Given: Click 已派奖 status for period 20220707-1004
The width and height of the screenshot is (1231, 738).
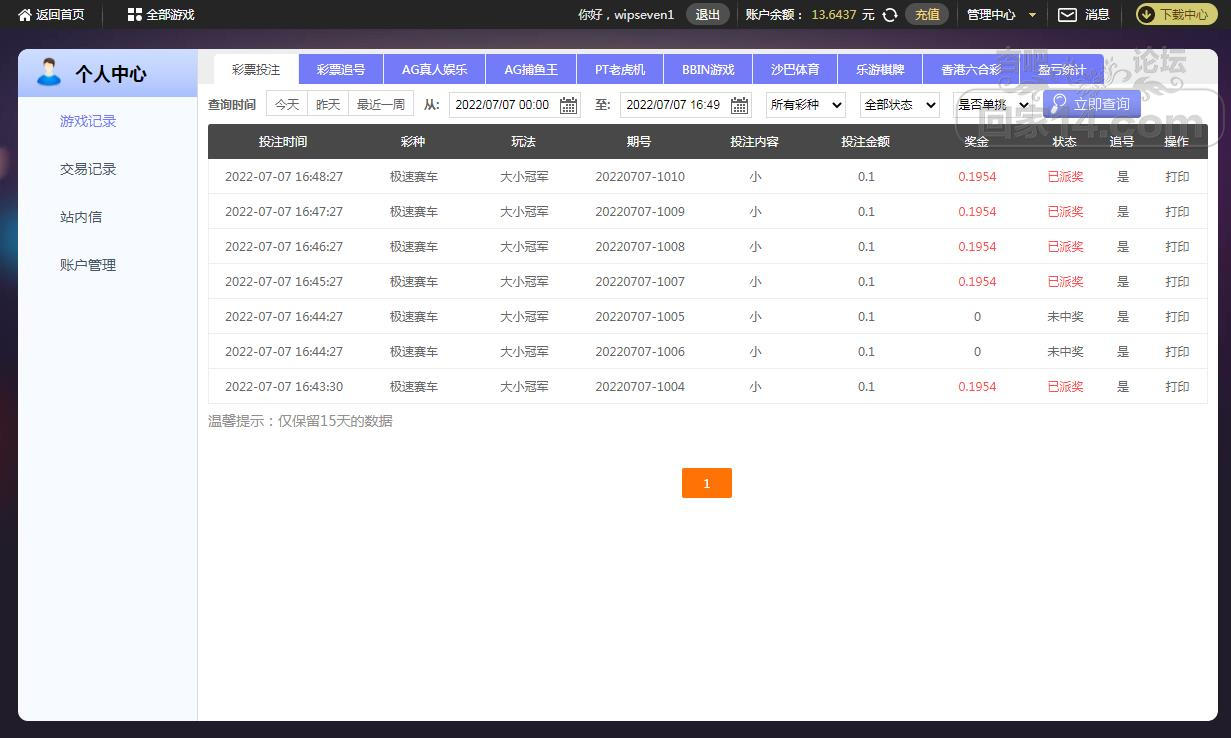Looking at the screenshot, I should click(1065, 387).
